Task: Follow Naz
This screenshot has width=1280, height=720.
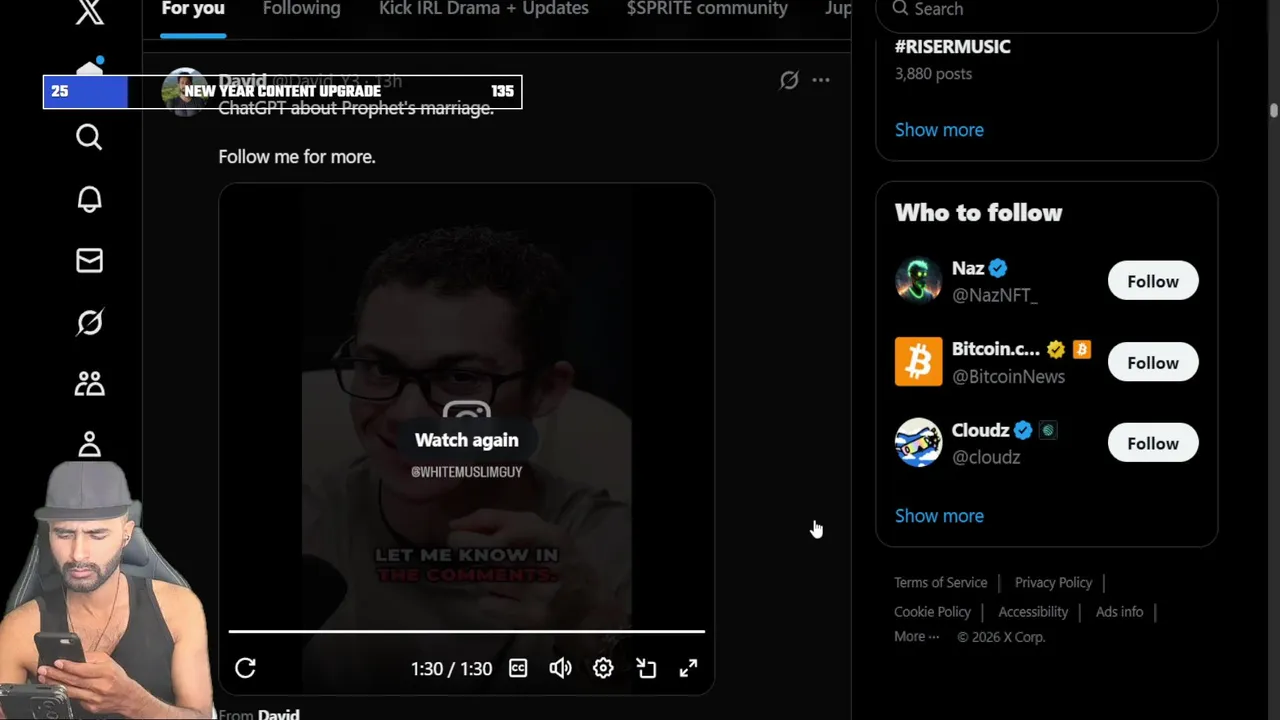Action: click(x=1152, y=281)
